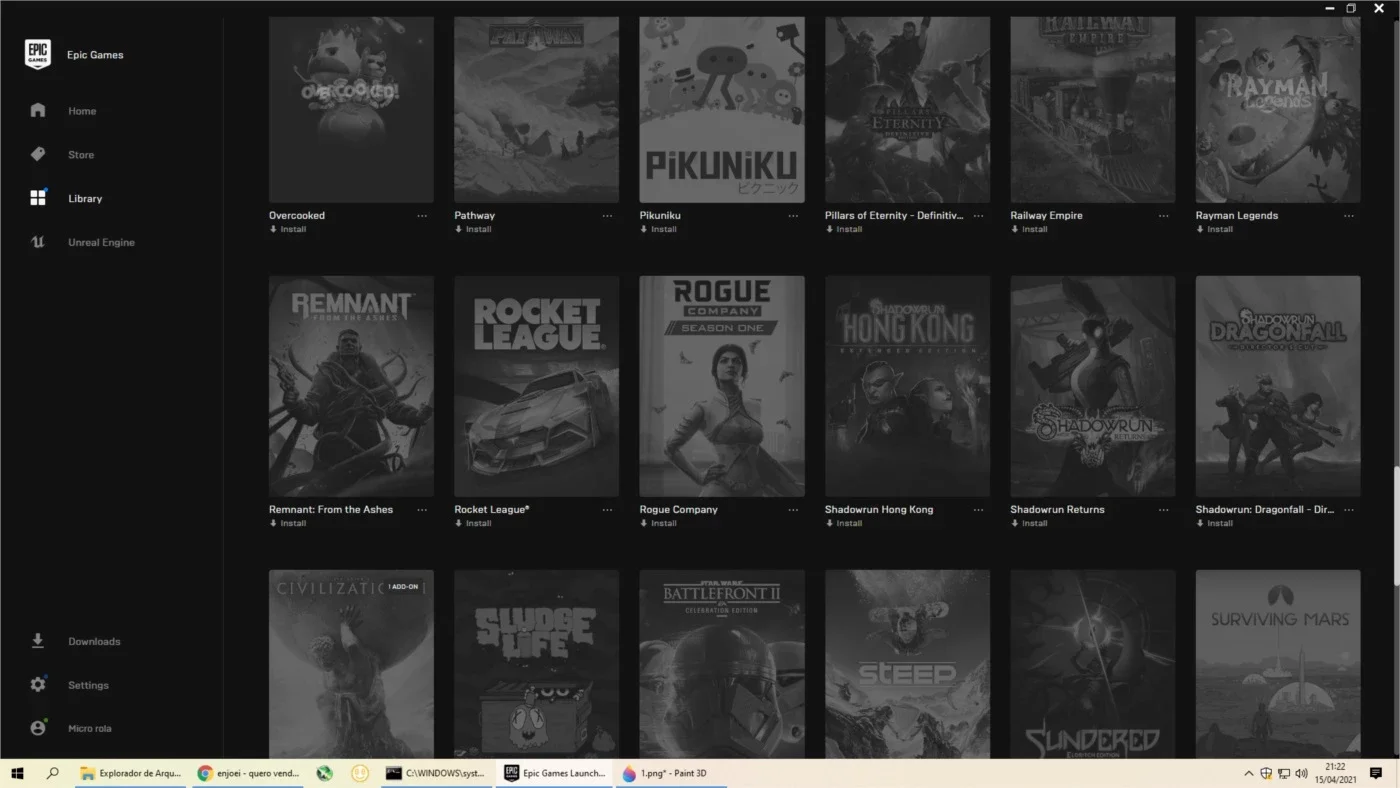The image size is (1400, 788).
Task: Select the Pikuniku cover thumbnail
Action: (x=722, y=109)
